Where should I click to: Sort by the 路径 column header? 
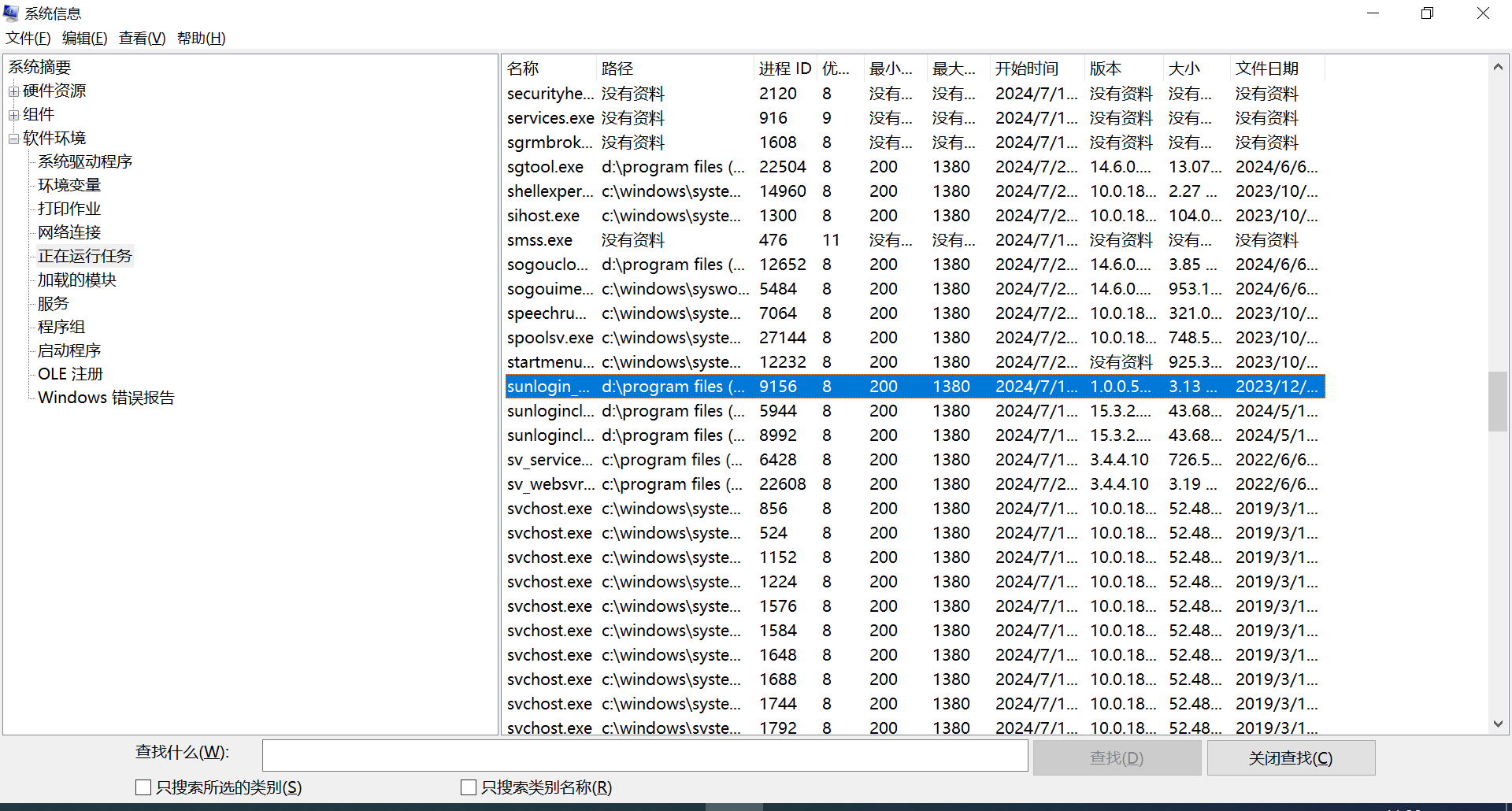pyautogui.click(x=675, y=69)
